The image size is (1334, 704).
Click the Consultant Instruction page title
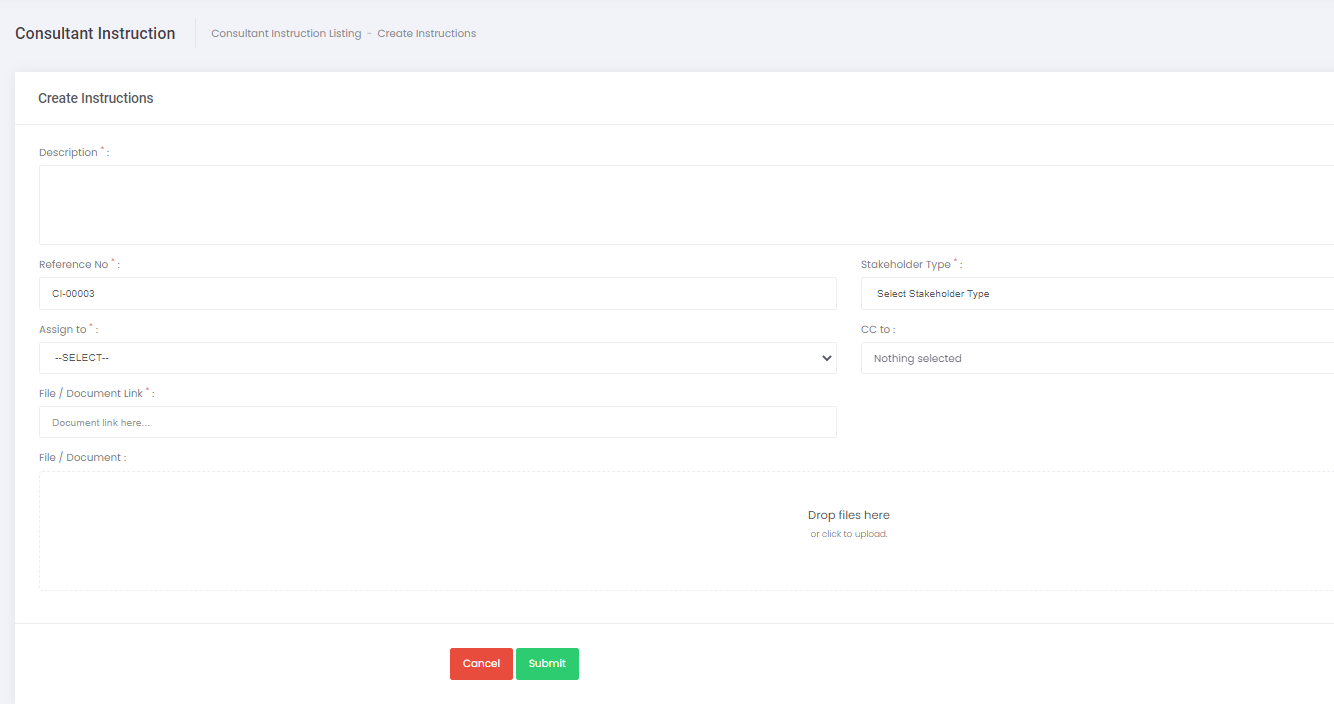(95, 34)
